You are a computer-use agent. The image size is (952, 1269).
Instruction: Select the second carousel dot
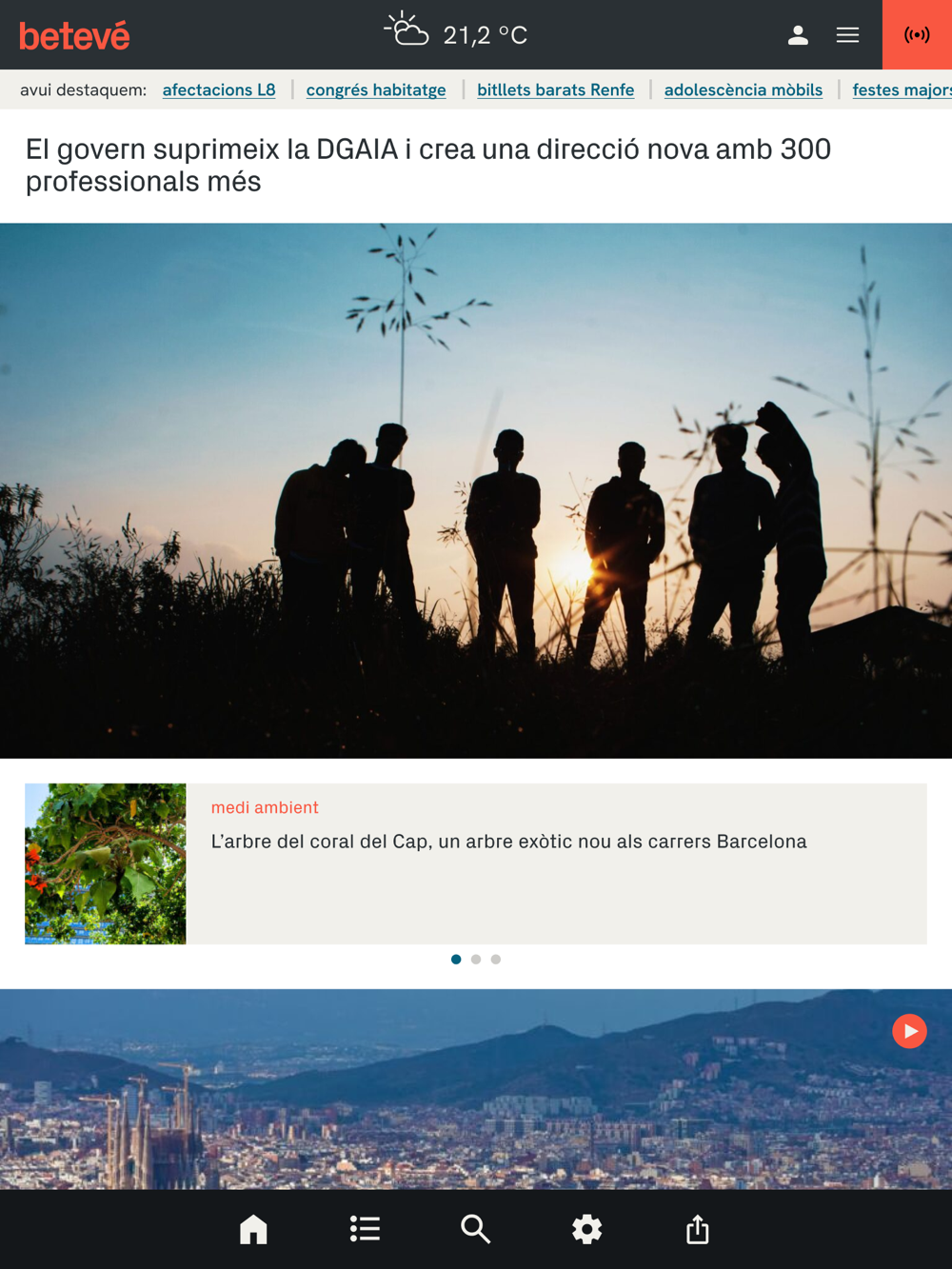pos(476,960)
